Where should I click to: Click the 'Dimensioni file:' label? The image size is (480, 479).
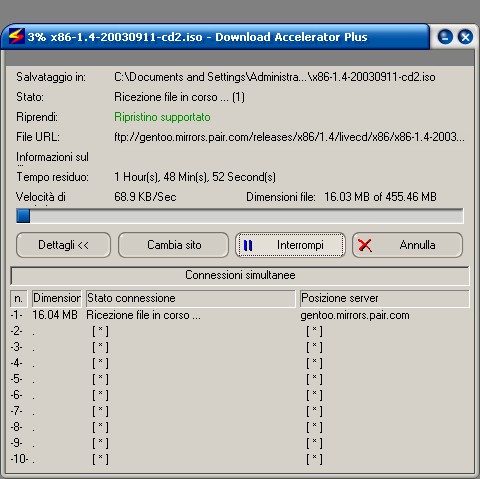click(x=281, y=197)
